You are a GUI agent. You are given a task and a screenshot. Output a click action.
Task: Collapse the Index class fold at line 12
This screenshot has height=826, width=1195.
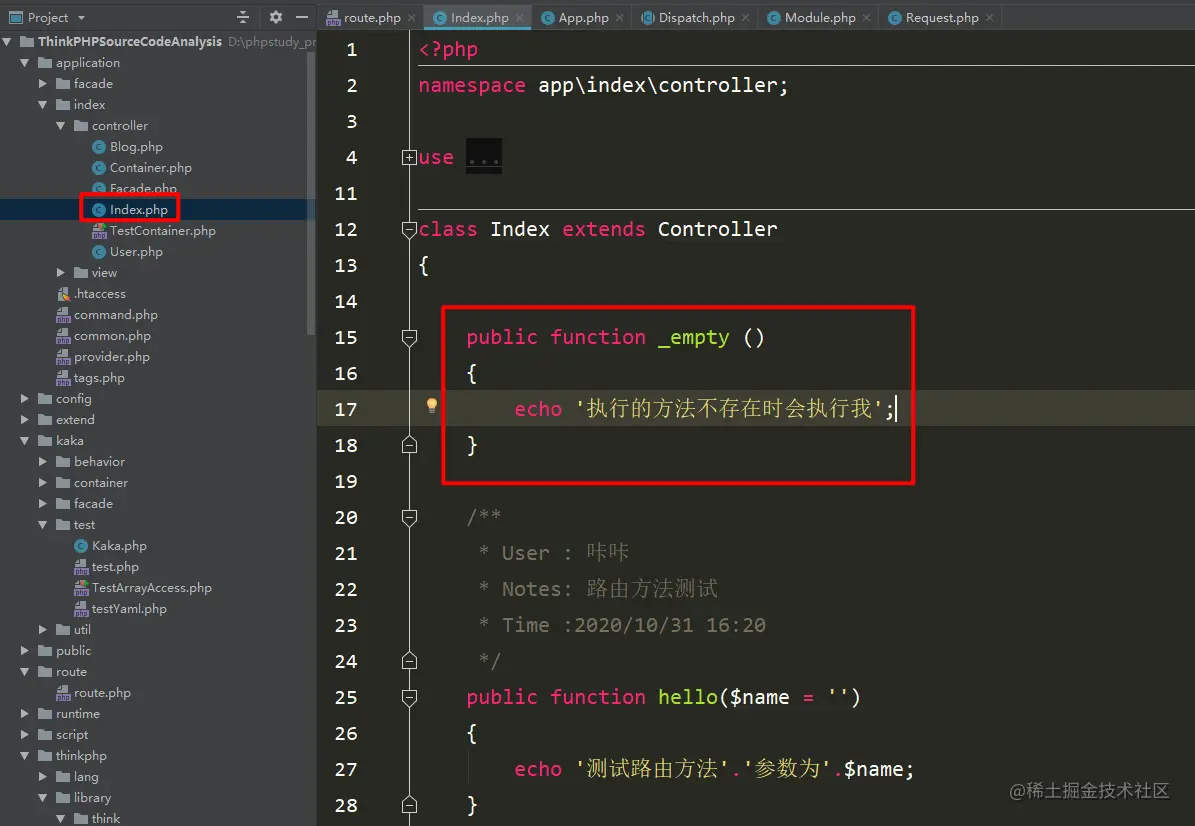(x=409, y=230)
